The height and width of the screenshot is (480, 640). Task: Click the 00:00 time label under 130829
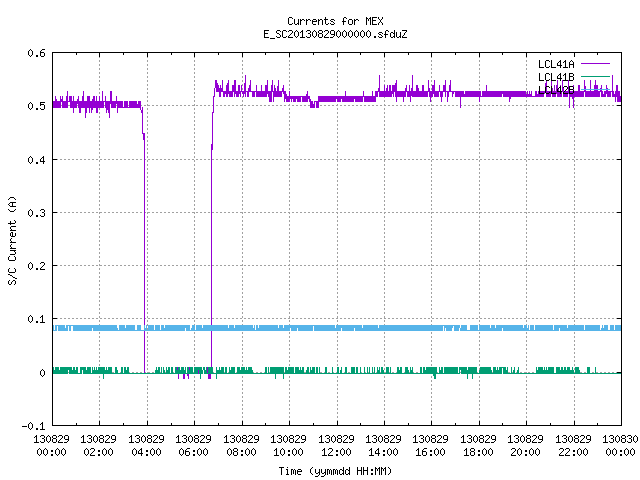pyautogui.click(x=51, y=452)
